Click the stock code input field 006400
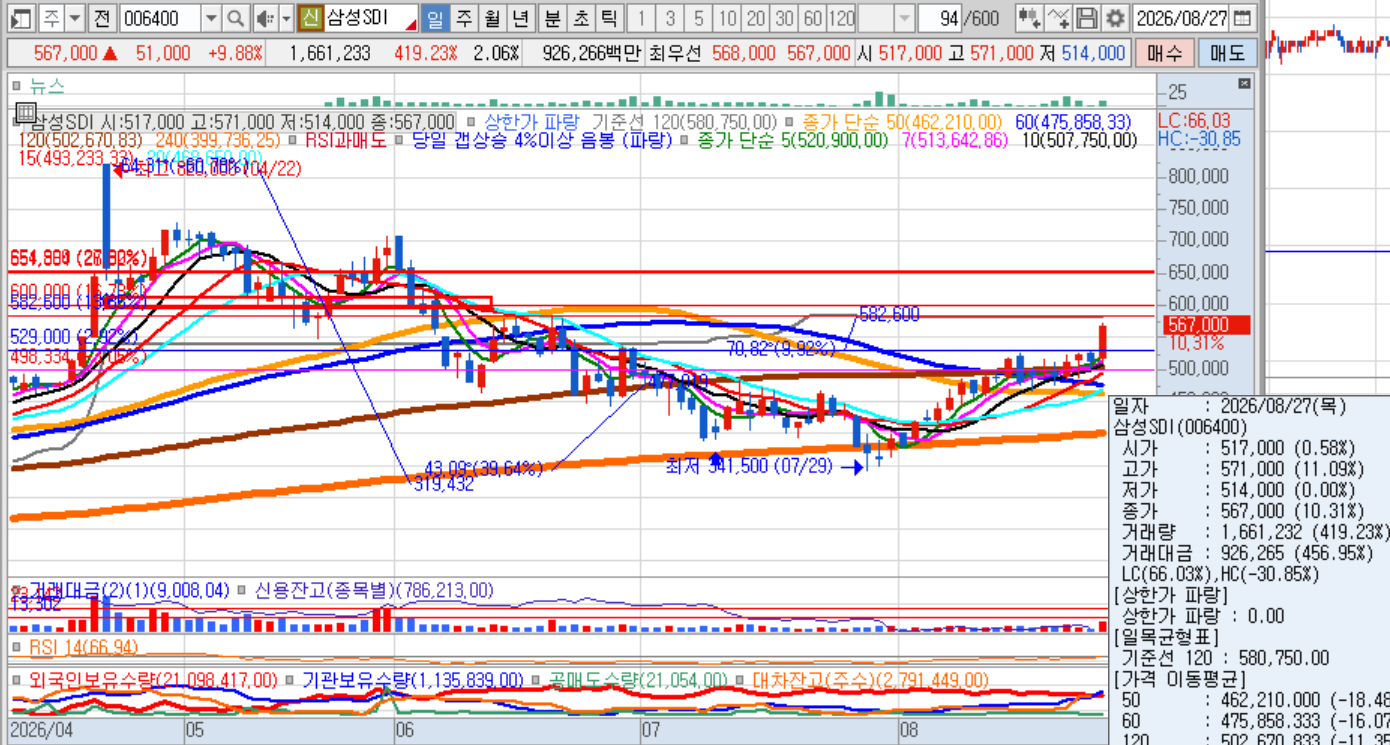The width and height of the screenshot is (1390, 745). click(x=160, y=18)
